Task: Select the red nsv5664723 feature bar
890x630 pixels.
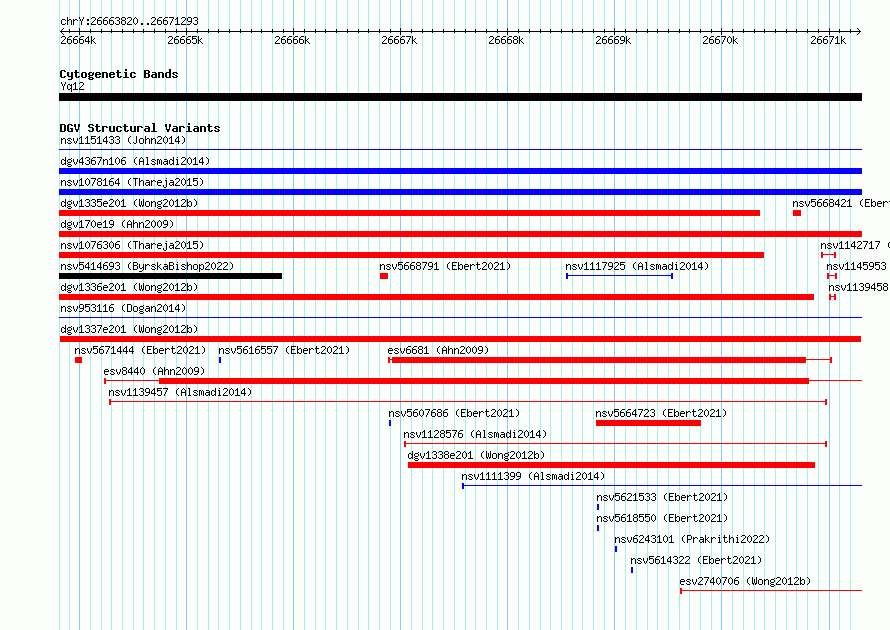Action: click(x=648, y=423)
